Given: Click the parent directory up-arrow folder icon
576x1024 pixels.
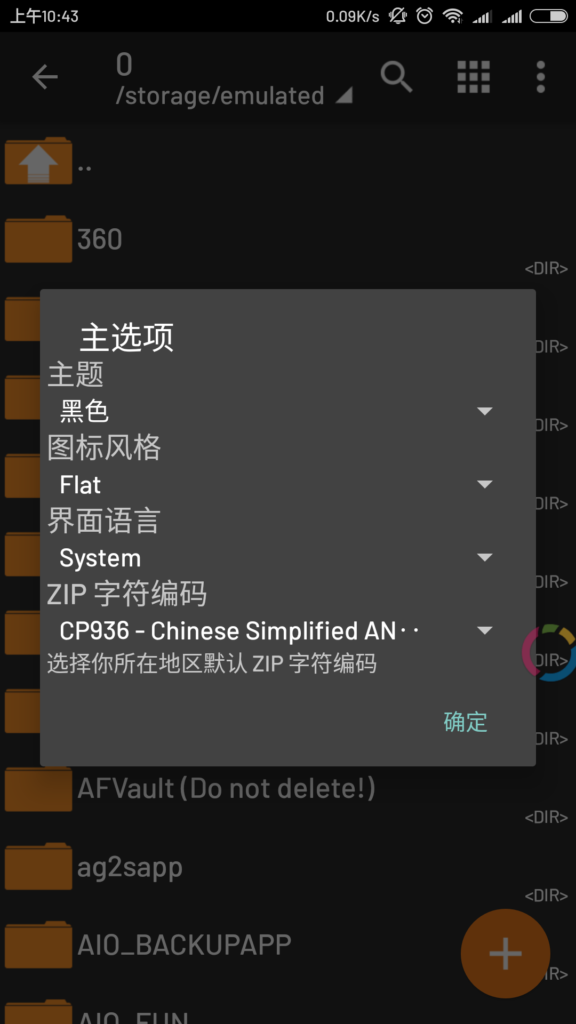Looking at the screenshot, I should [x=38, y=161].
